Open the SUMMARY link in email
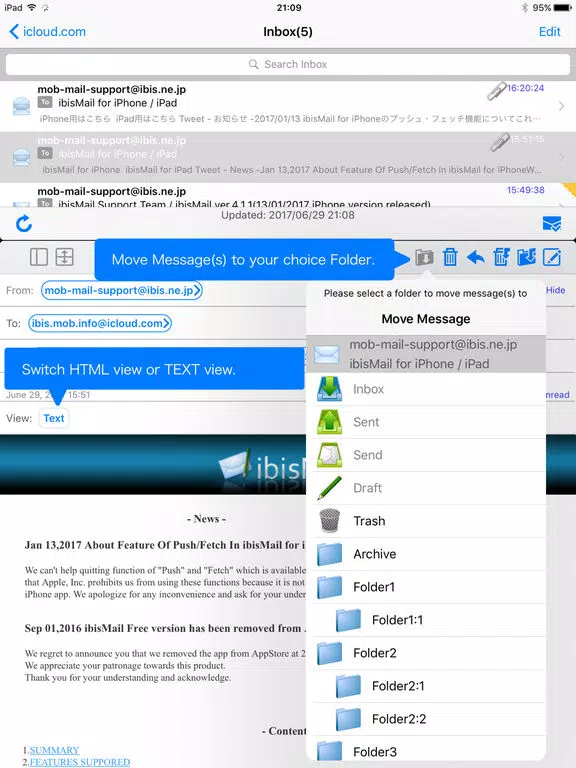Screen dimensions: 576x768 (x=54, y=750)
